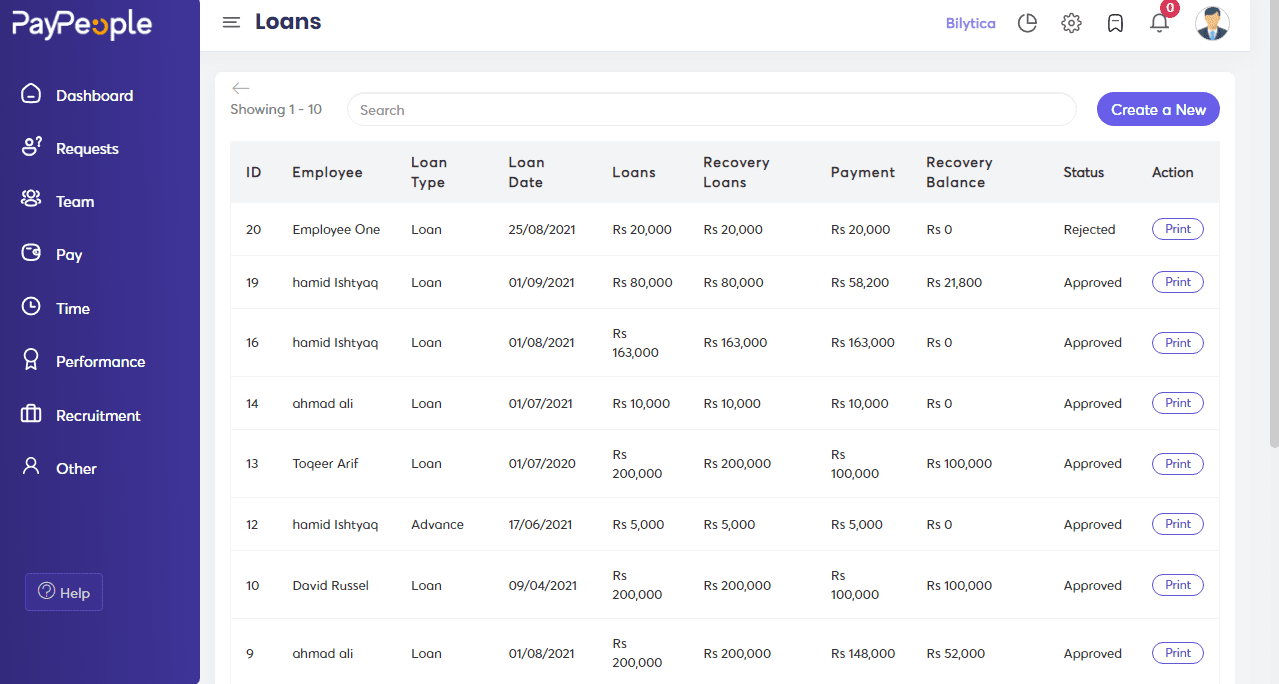Click the Rs 21,800 recovery balance
The height and width of the screenshot is (684, 1279).
(x=954, y=283)
